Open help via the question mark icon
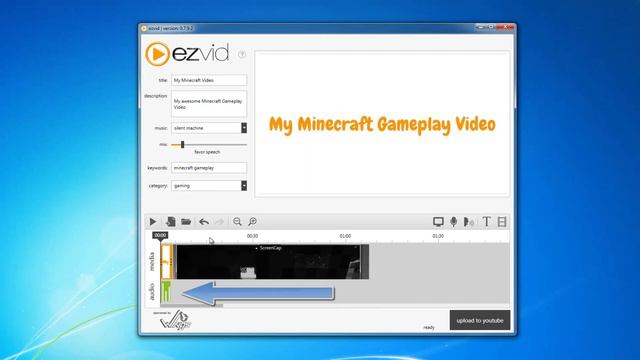The width and height of the screenshot is (640, 360). pyautogui.click(x=242, y=54)
